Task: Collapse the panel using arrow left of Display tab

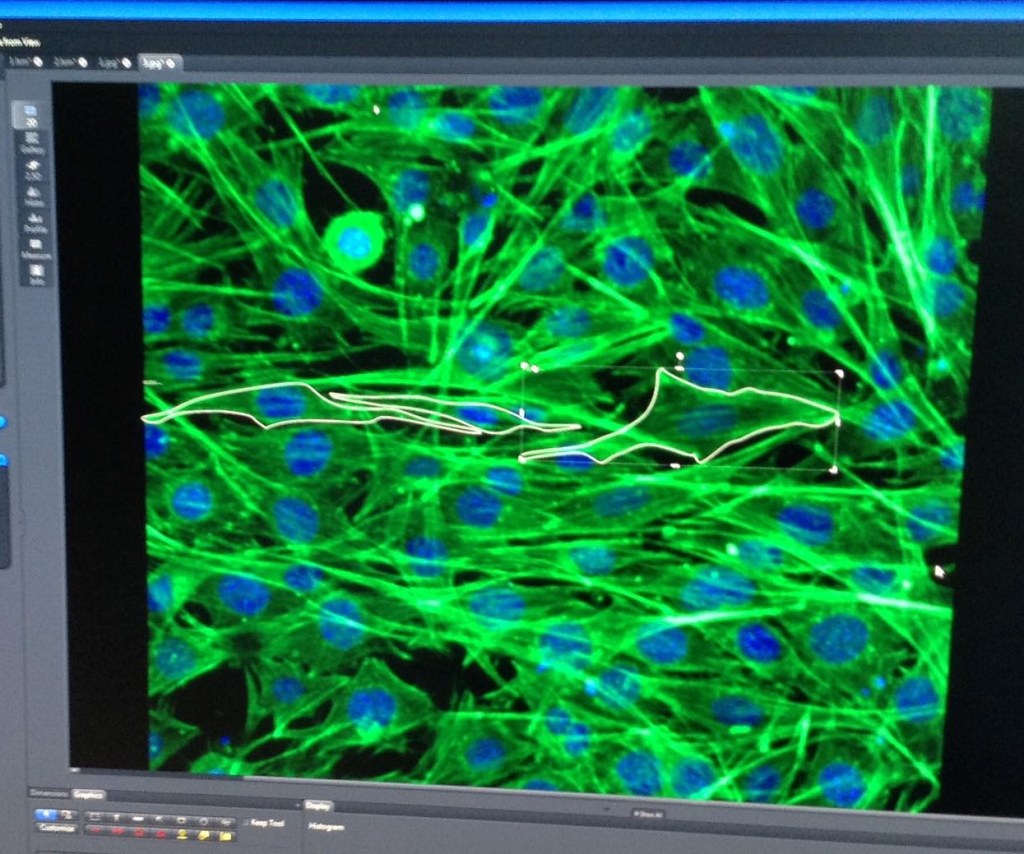Action: (x=297, y=804)
